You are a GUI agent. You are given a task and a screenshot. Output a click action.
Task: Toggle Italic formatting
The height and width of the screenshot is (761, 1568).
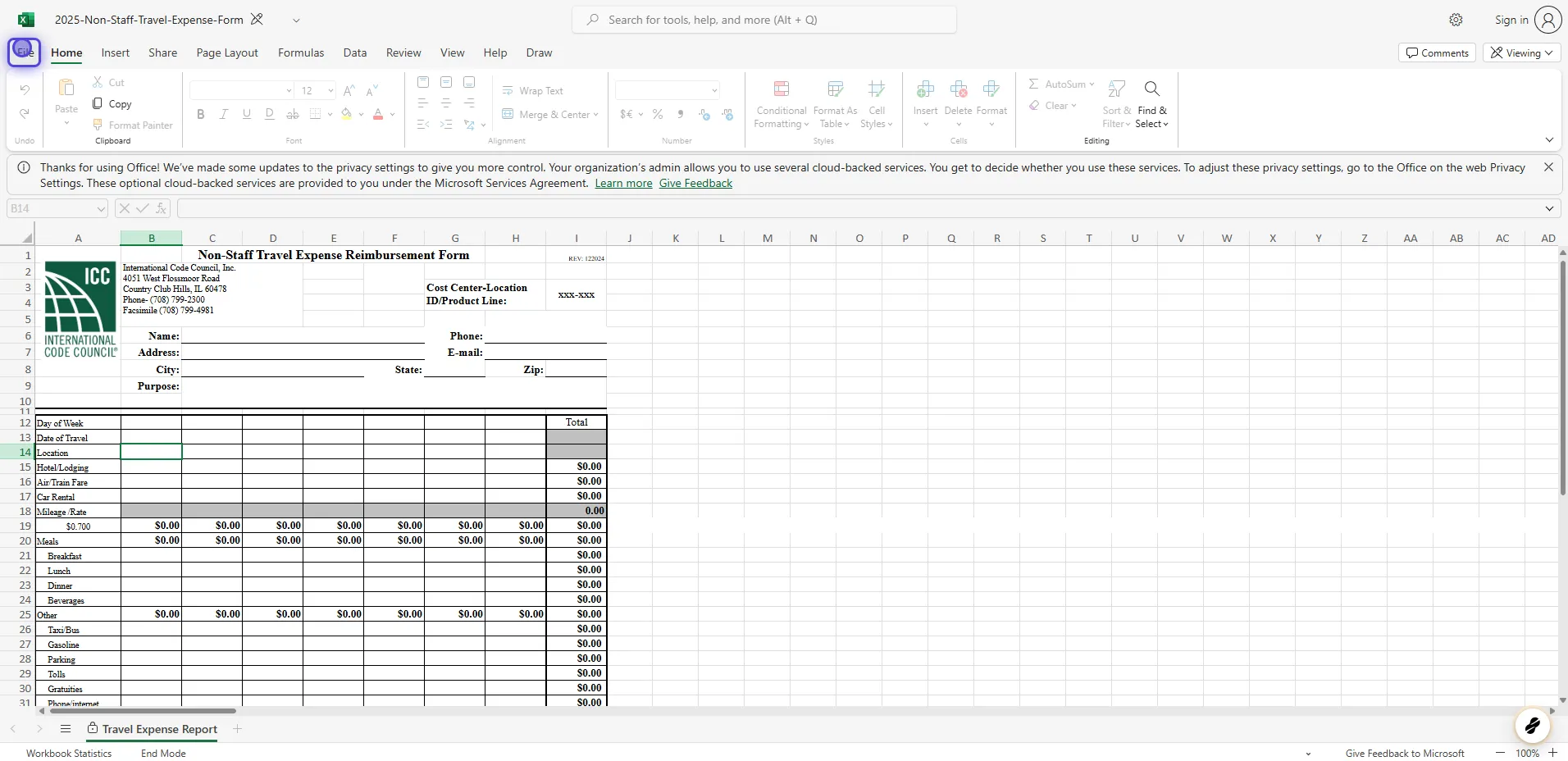[223, 114]
